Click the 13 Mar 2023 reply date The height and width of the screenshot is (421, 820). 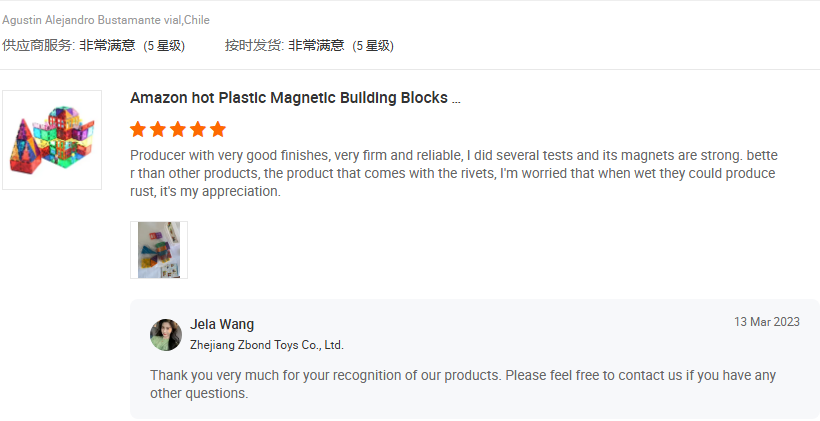(766, 322)
